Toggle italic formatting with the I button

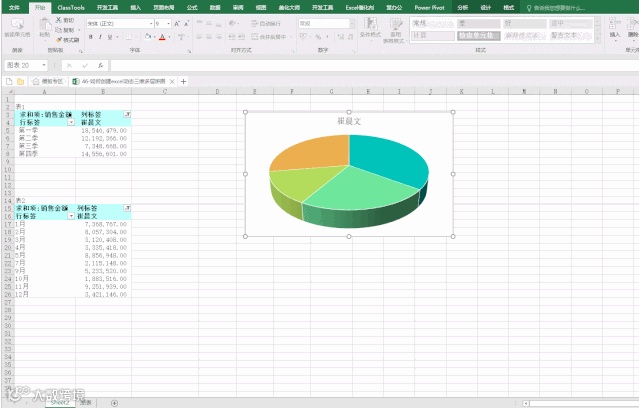point(100,37)
